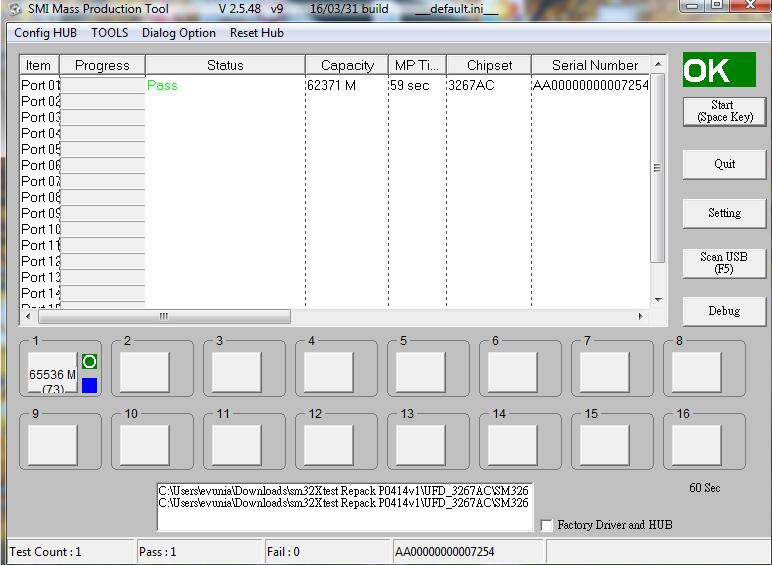This screenshot has height=565, width=772.
Task: Click the Fail : 0 status field
Action: (327, 552)
